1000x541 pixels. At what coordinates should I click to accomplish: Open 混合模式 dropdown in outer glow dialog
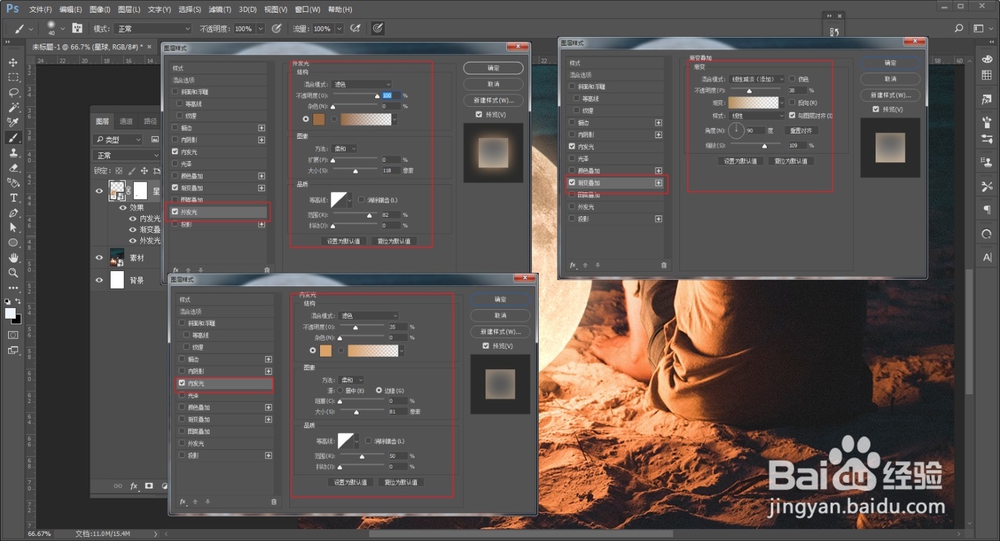click(363, 84)
